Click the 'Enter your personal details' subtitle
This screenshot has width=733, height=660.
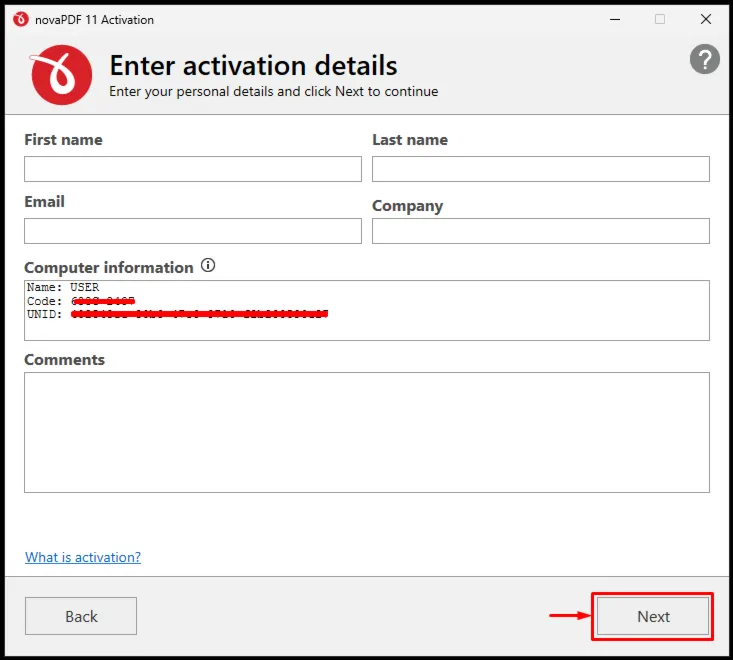coord(273,92)
